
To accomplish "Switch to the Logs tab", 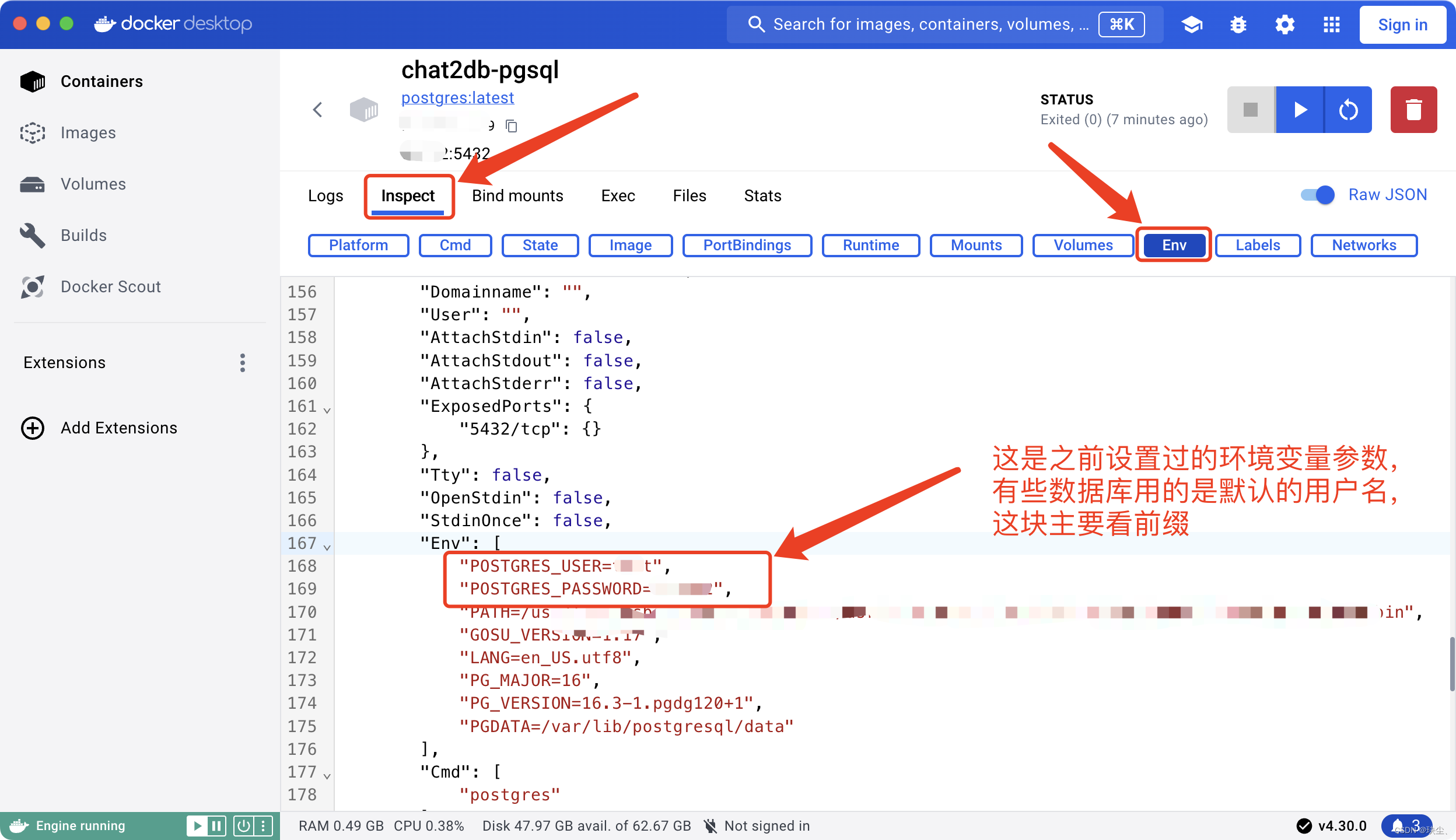I will pyautogui.click(x=325, y=196).
